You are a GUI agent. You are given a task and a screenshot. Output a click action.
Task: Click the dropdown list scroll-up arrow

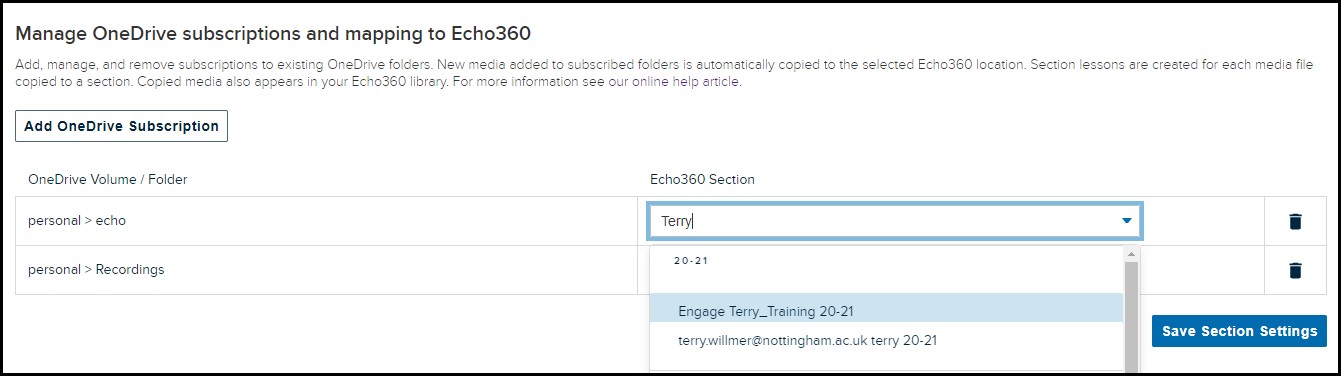pos(1132,253)
